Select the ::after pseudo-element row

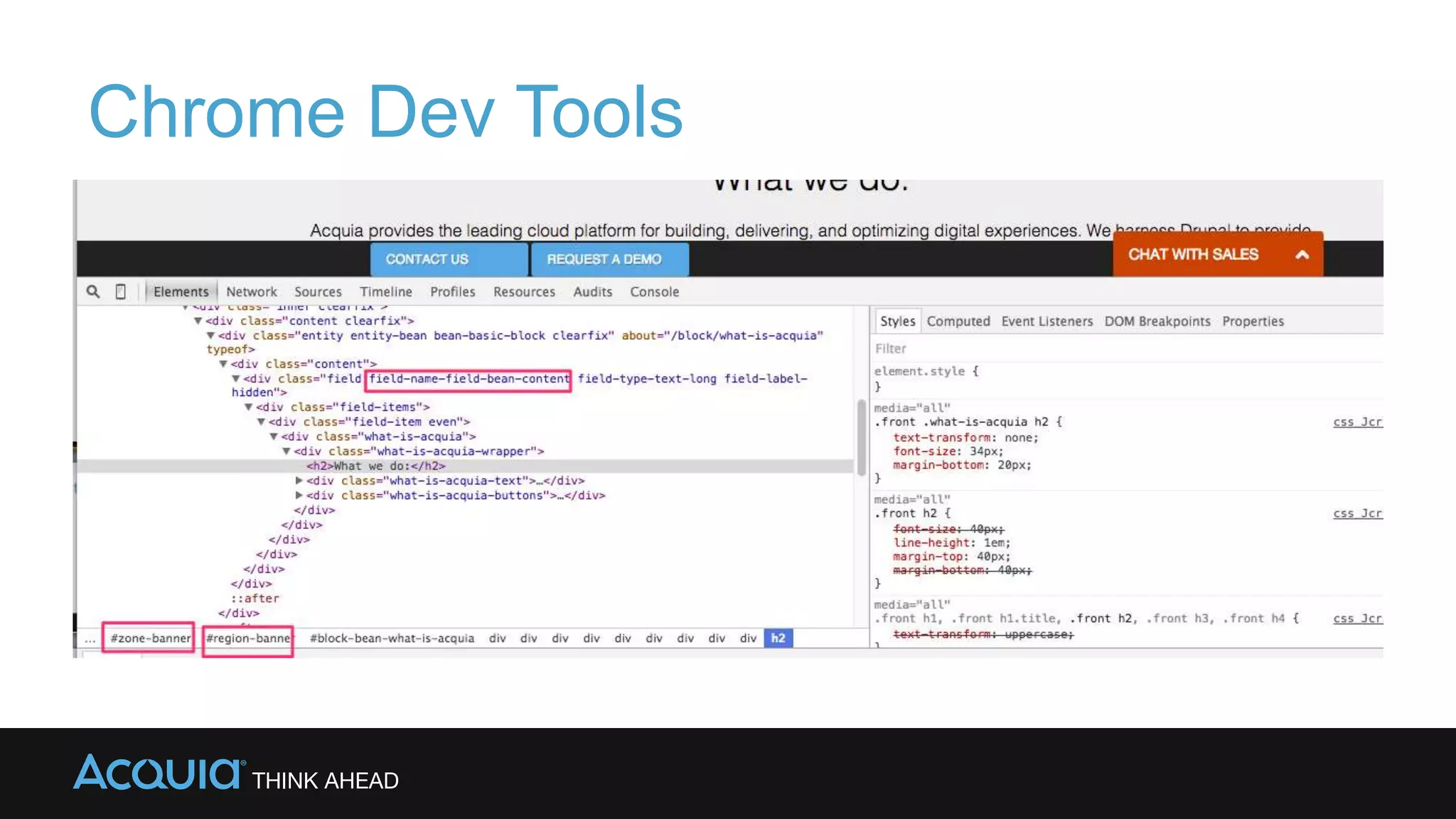[x=255, y=599]
